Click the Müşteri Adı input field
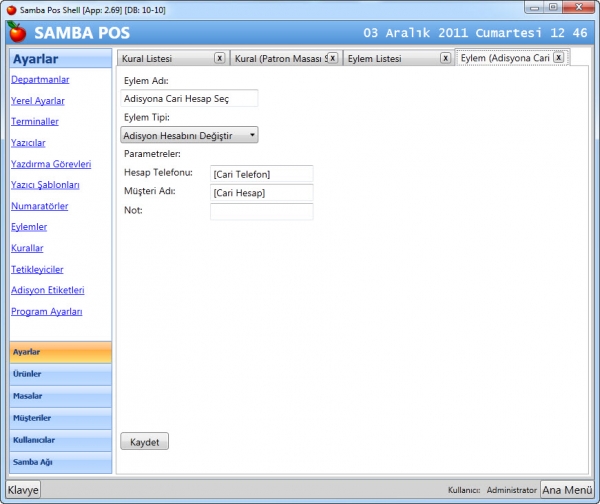 point(262,192)
